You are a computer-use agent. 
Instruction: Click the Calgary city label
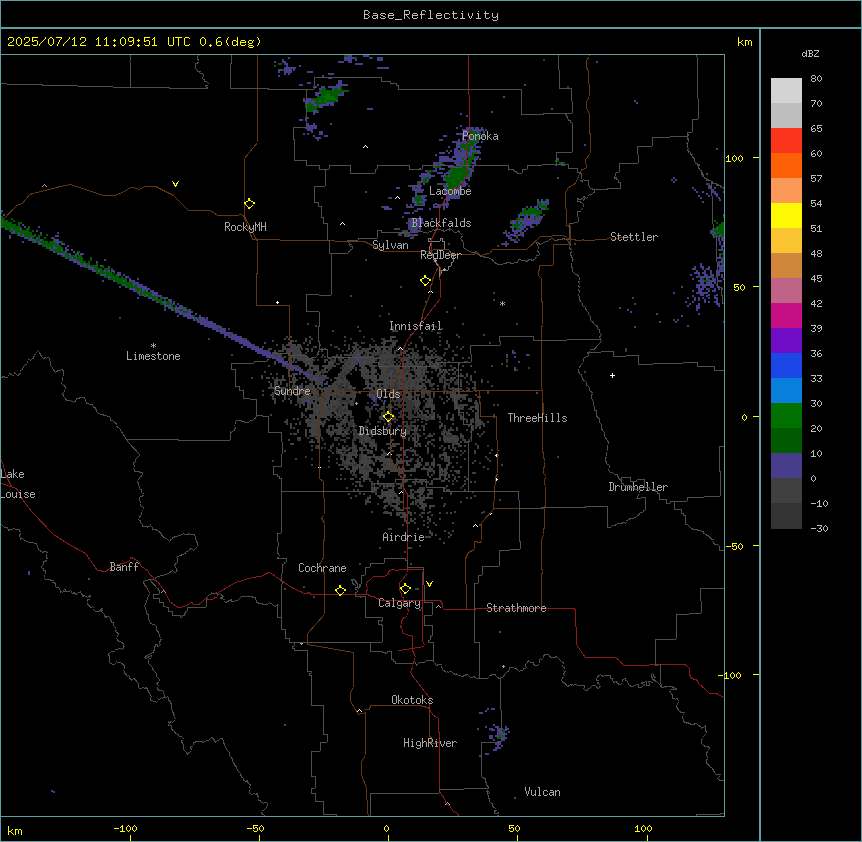[400, 603]
